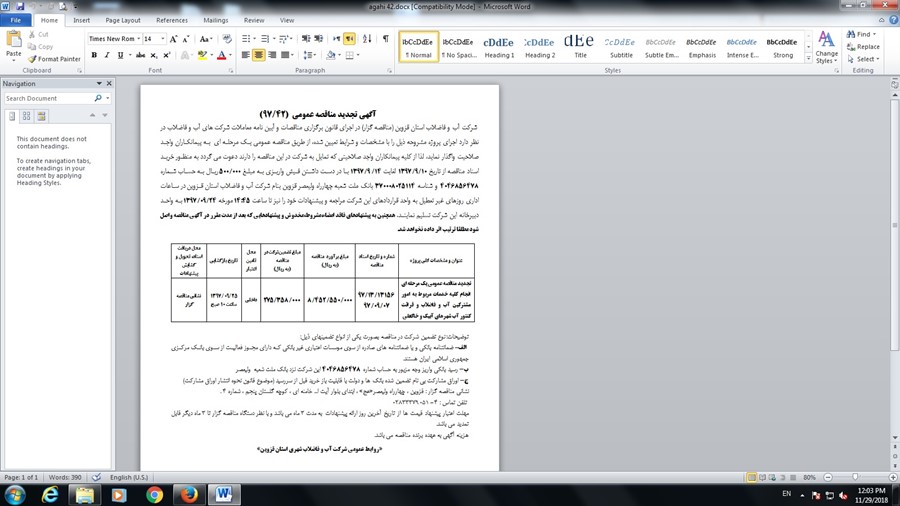Image resolution: width=900 pixels, height=506 pixels.
Task: Click the Sort icon in Paragraph group
Action: point(366,39)
